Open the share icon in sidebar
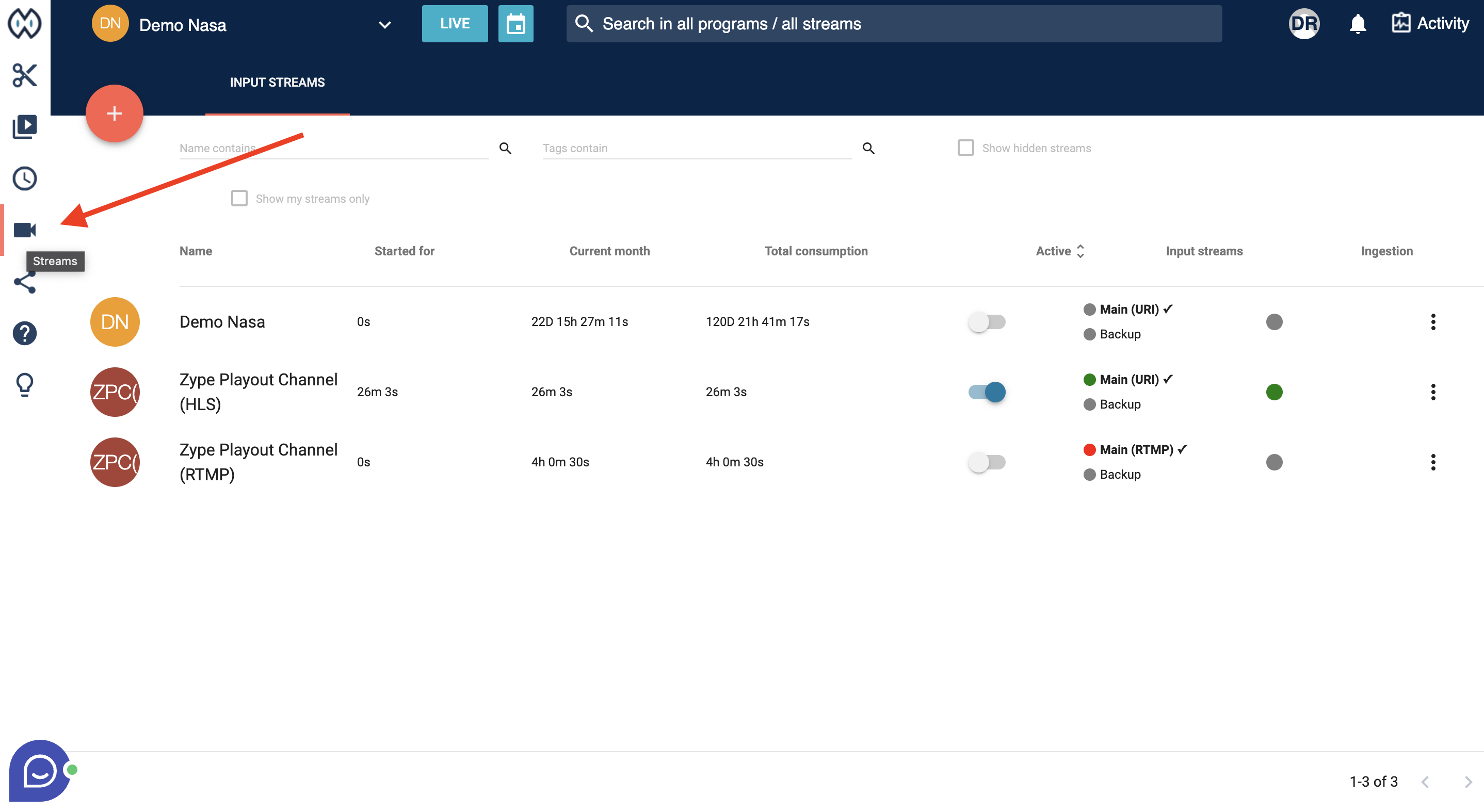The width and height of the screenshot is (1484, 812). [x=24, y=282]
